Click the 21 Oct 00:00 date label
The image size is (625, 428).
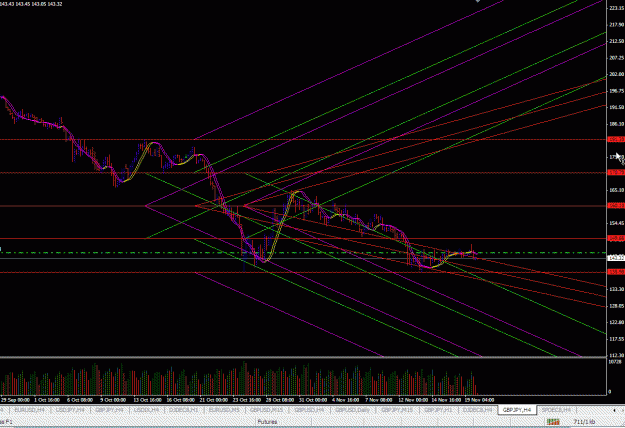[x=214, y=400]
